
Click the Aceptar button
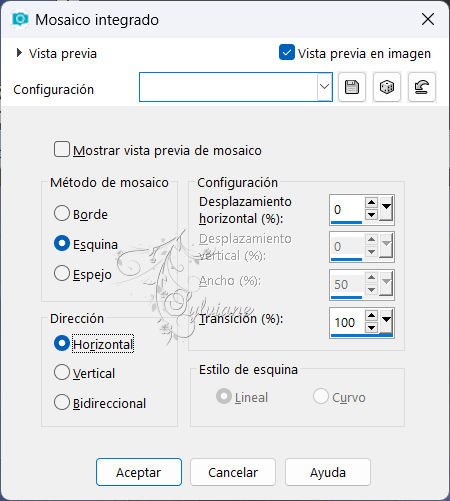[x=139, y=472]
